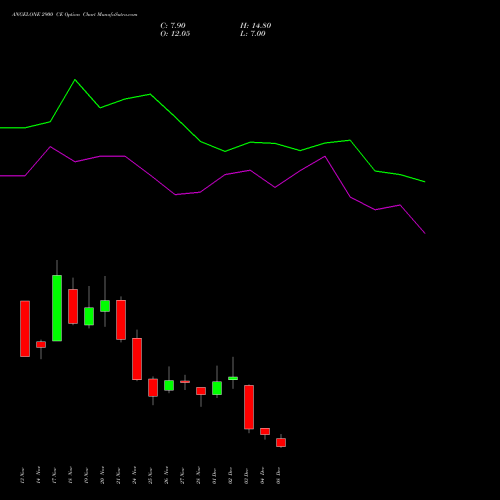Screen dimensions: 500x500
Task: Click the tall red candle above 03 Dec
Action: click(x=249, y=407)
